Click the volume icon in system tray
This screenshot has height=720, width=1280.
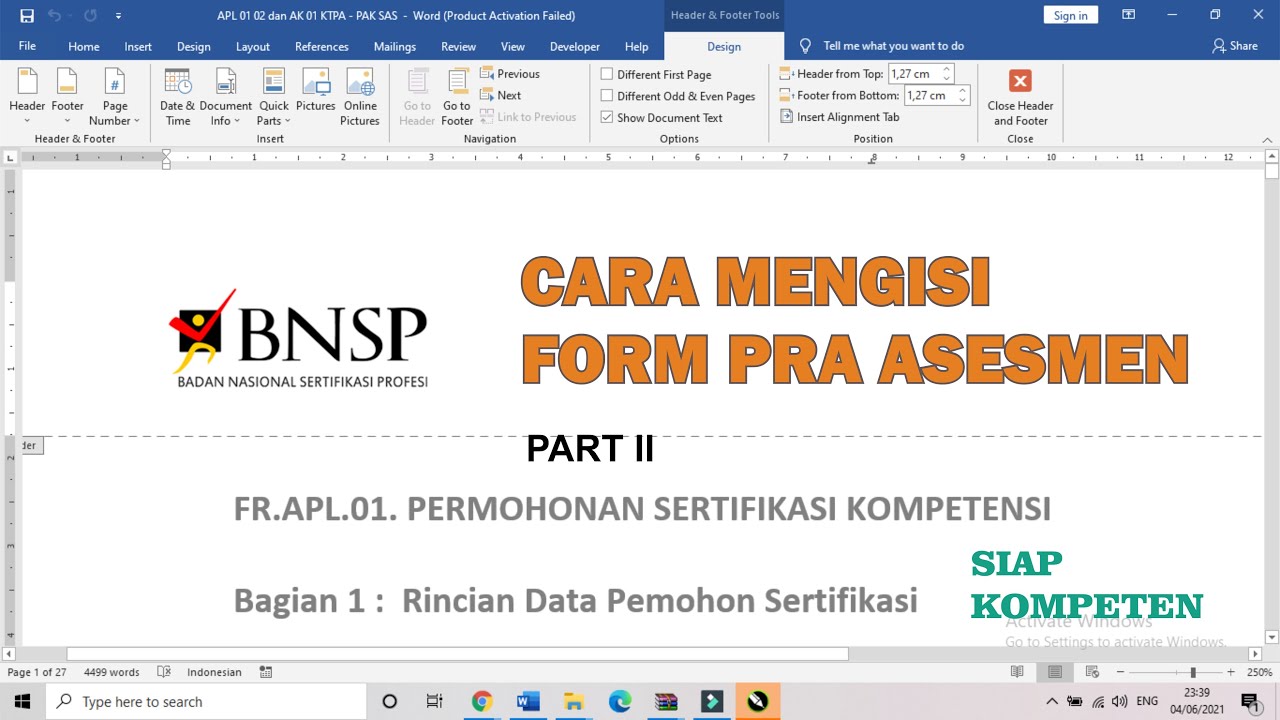(x=1119, y=701)
